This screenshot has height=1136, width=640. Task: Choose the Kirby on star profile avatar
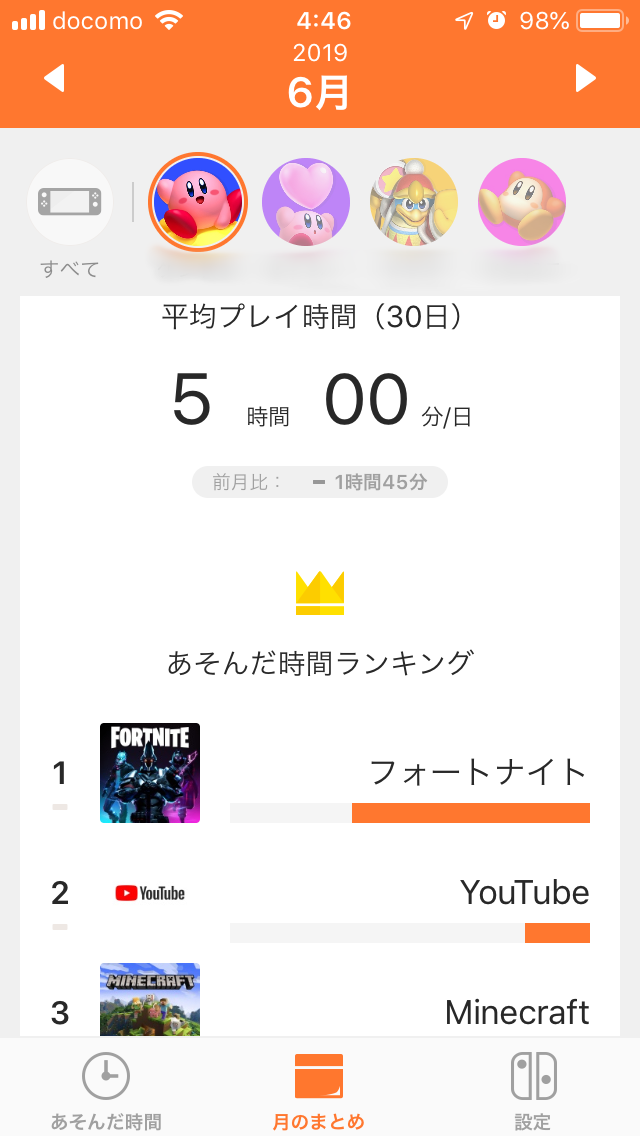(x=198, y=202)
